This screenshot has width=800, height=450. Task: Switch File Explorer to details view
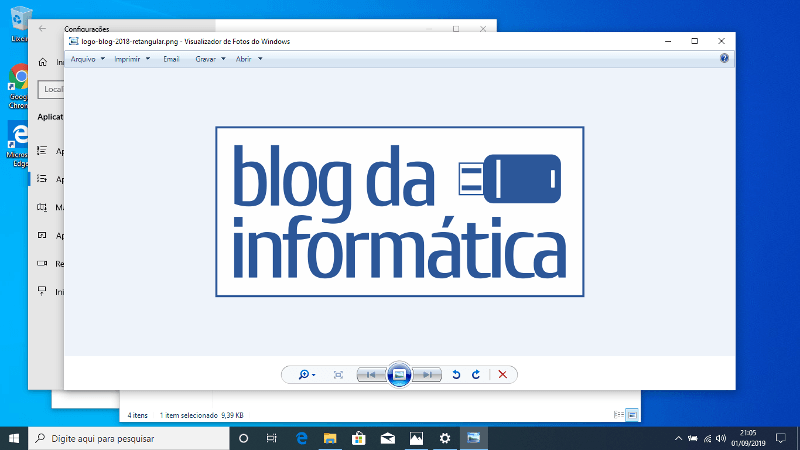click(x=618, y=415)
